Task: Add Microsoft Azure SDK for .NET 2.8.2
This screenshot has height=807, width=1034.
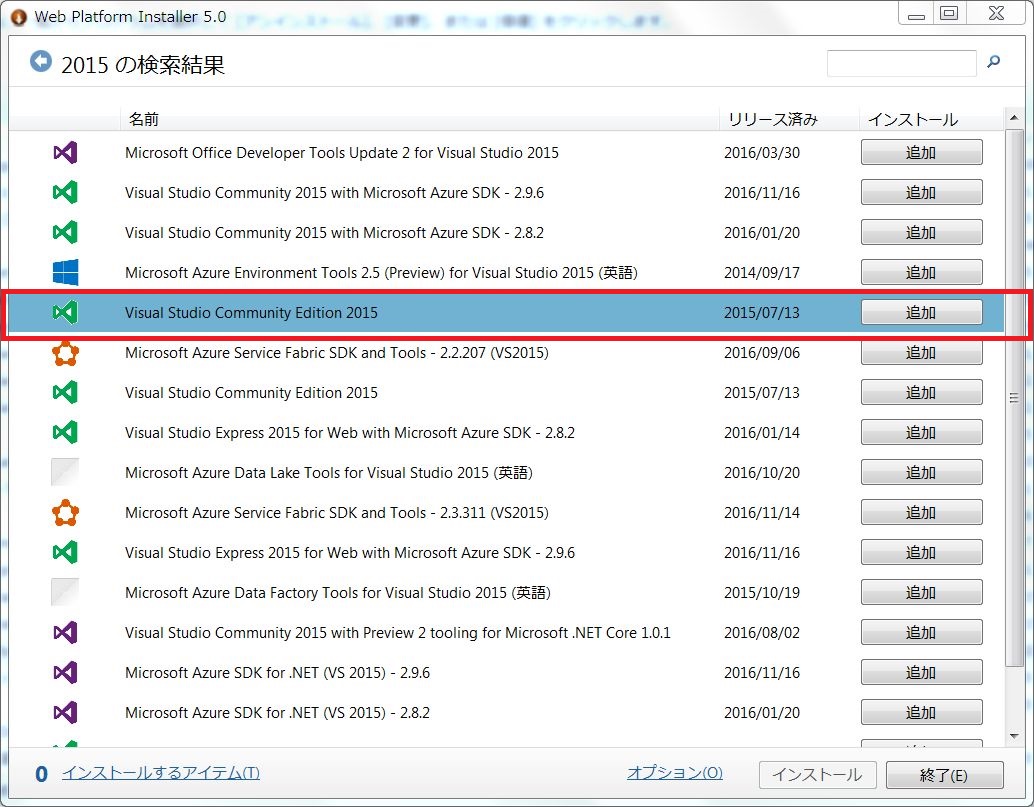Action: 921,713
